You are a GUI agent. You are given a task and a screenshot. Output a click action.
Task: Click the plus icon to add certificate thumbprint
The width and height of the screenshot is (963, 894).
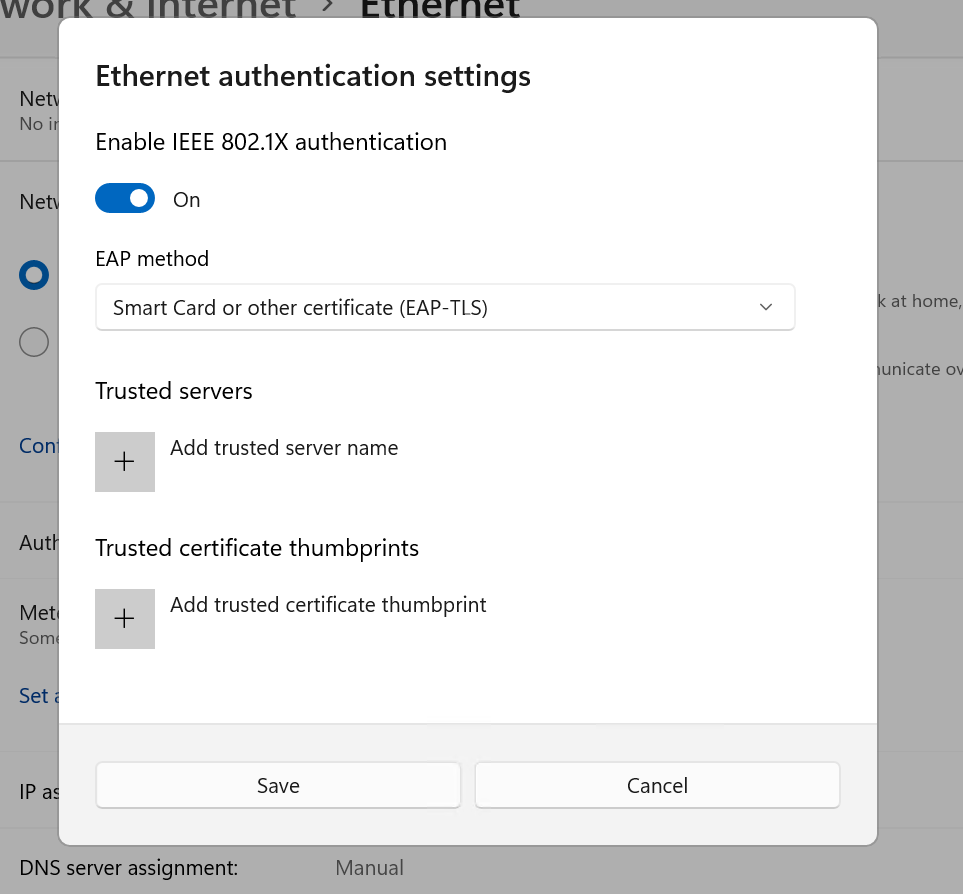(x=124, y=618)
